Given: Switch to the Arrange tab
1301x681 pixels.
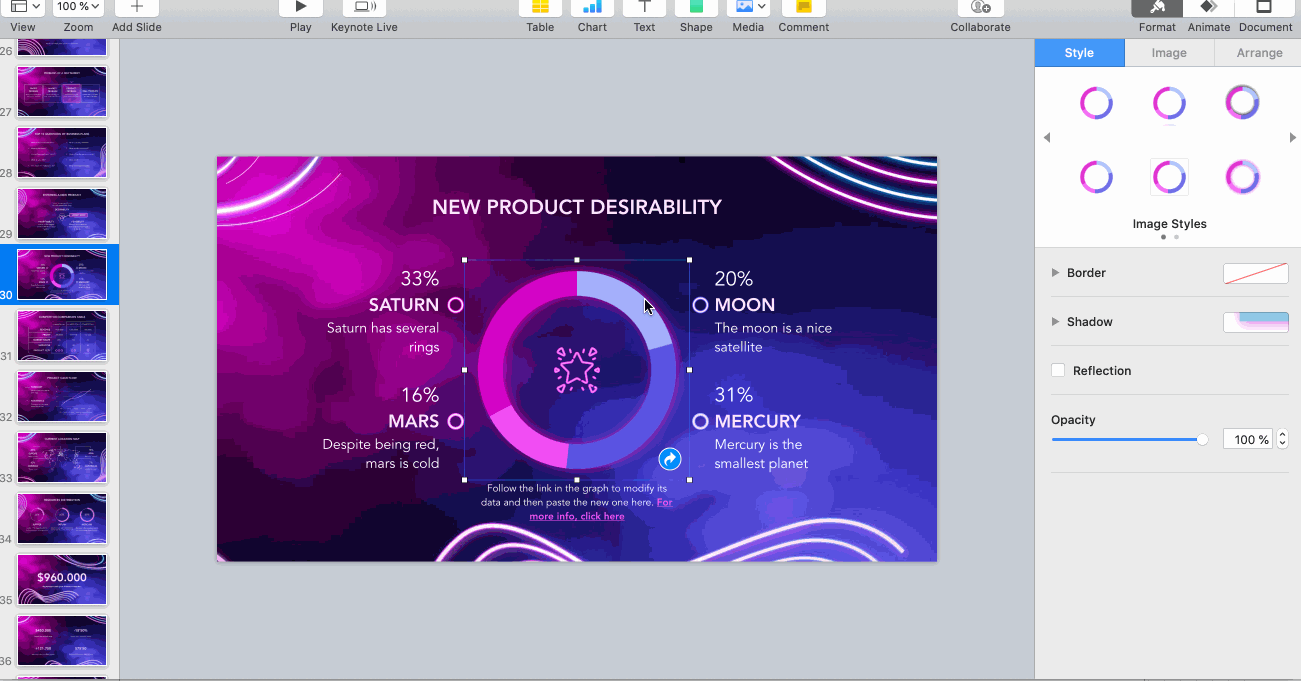Looking at the screenshot, I should (1259, 53).
